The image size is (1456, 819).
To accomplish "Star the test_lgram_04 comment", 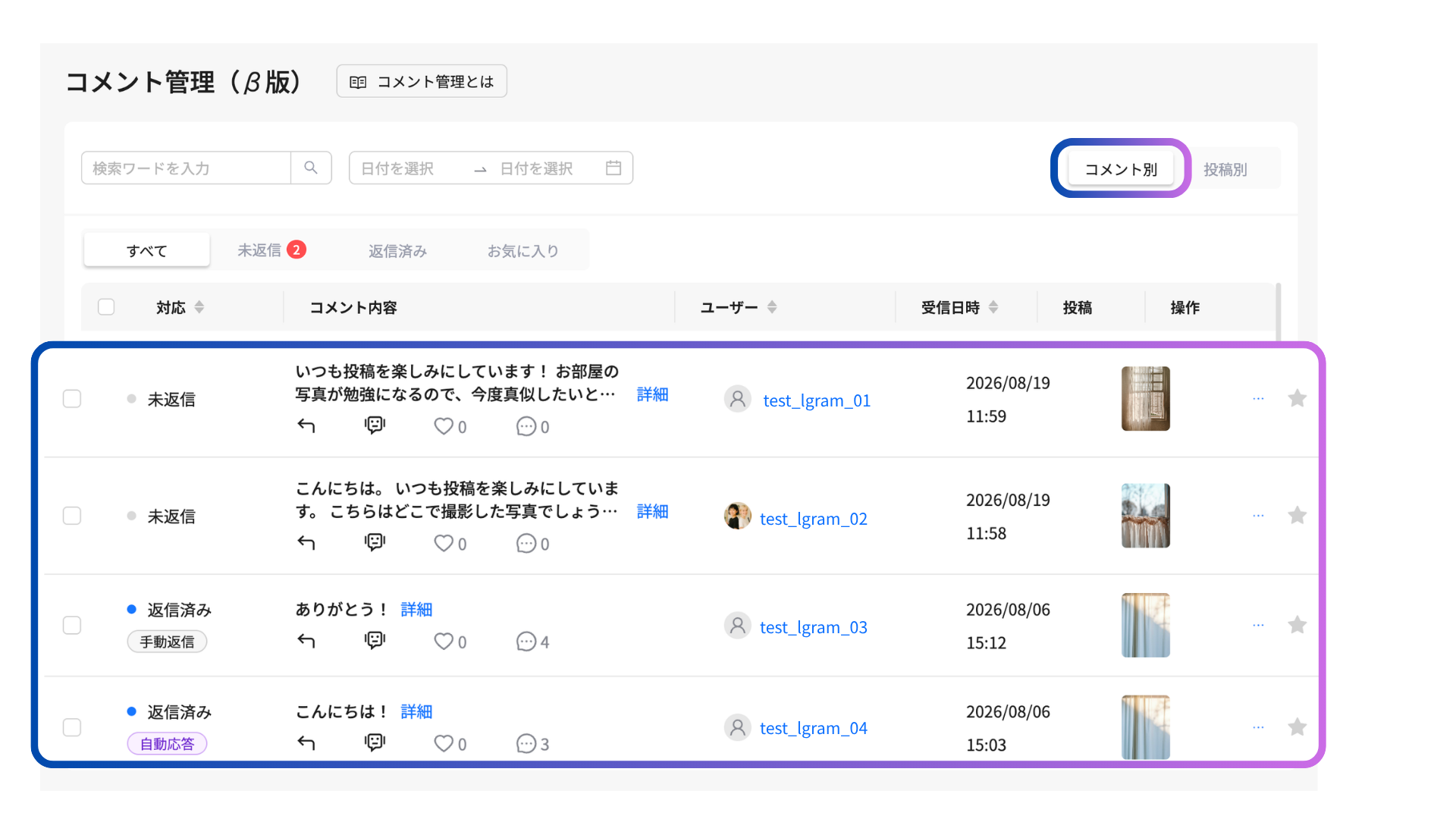I will pyautogui.click(x=1298, y=727).
